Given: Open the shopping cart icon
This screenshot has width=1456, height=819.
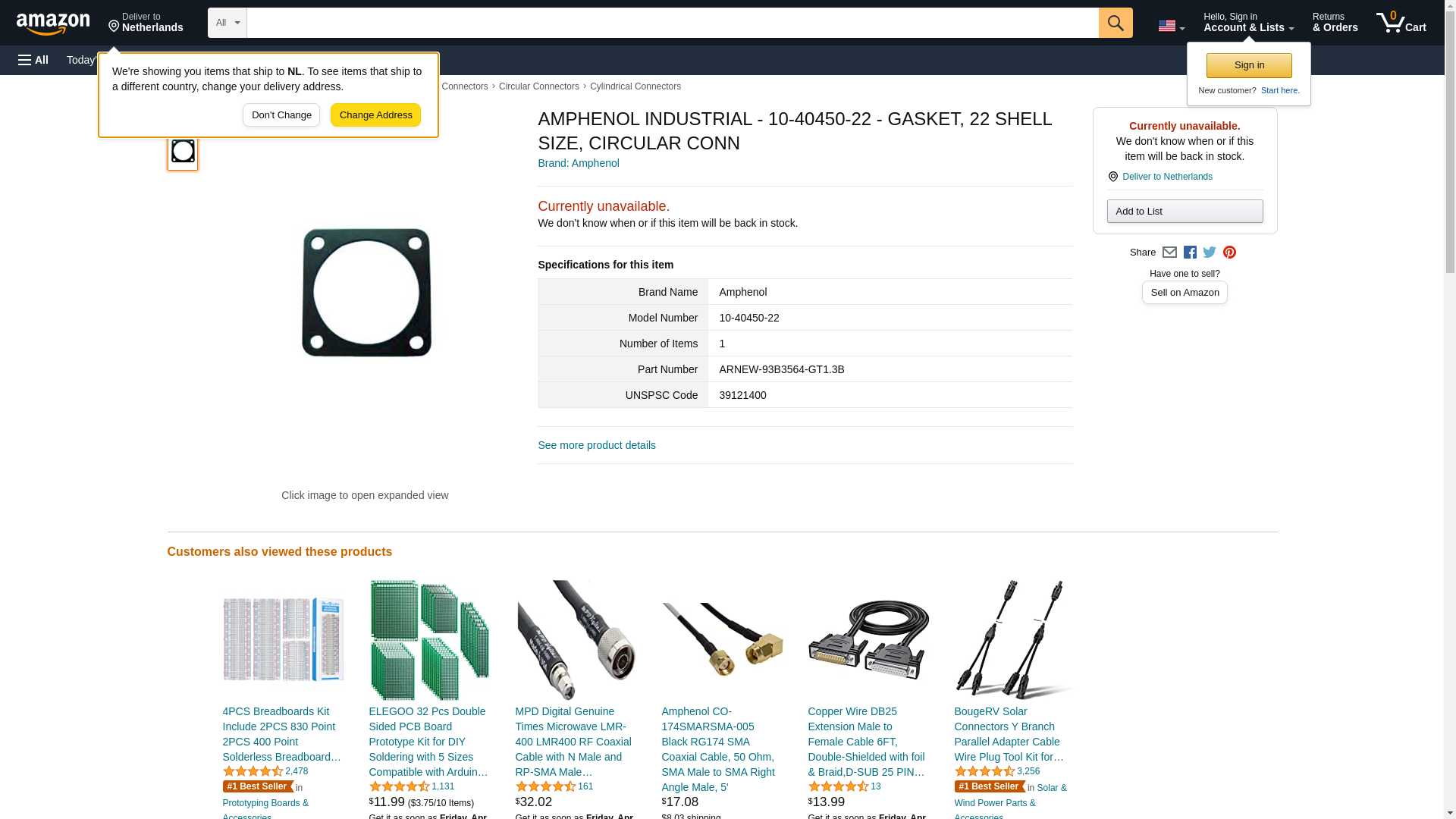Looking at the screenshot, I should tap(1401, 23).
